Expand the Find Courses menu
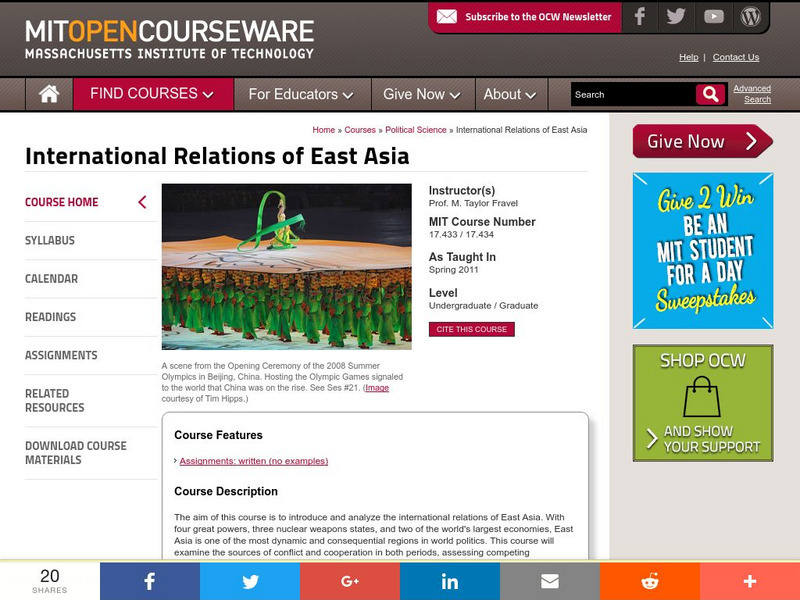The width and height of the screenshot is (800, 600). click(x=153, y=94)
